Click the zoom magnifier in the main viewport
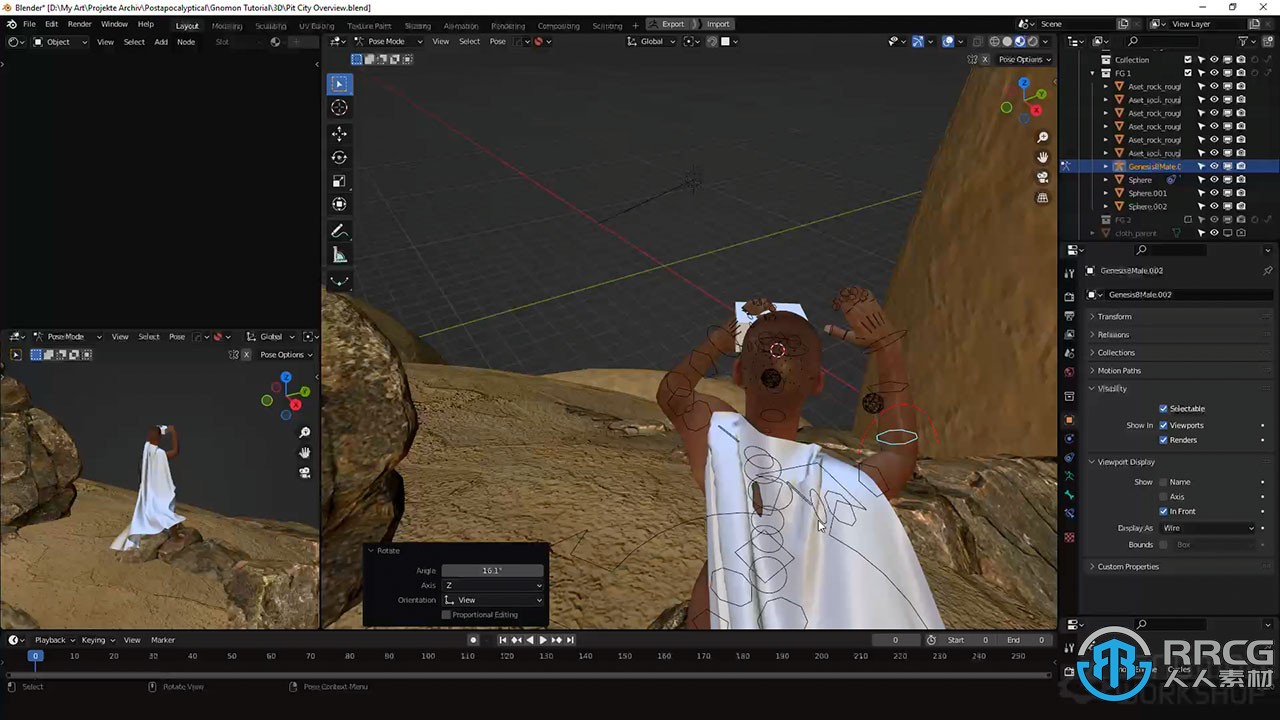The width and height of the screenshot is (1280, 720). click(1042, 137)
